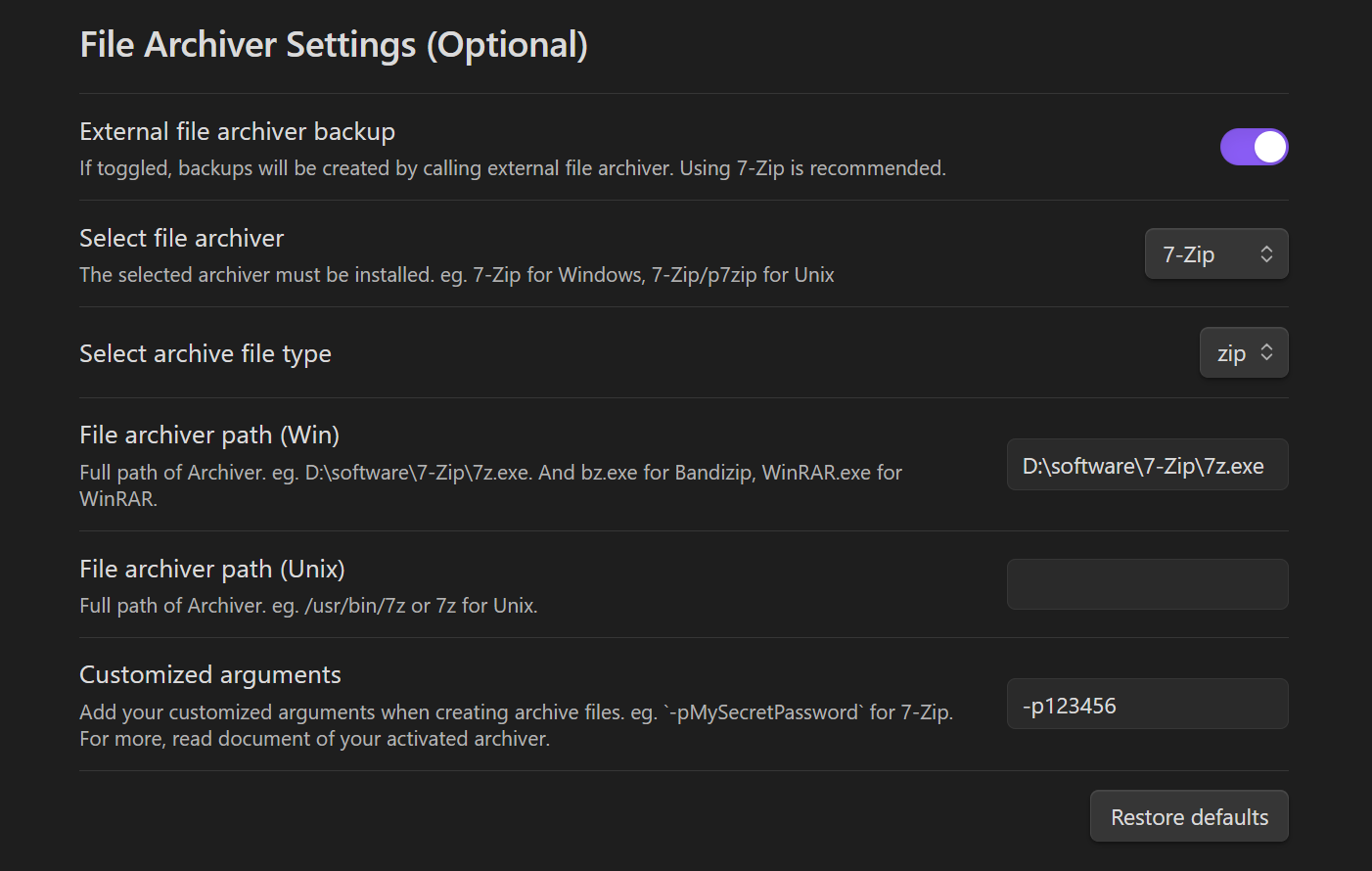Click the empty Unix archiver path field
This screenshot has width=1372, height=871.
[x=1147, y=584]
